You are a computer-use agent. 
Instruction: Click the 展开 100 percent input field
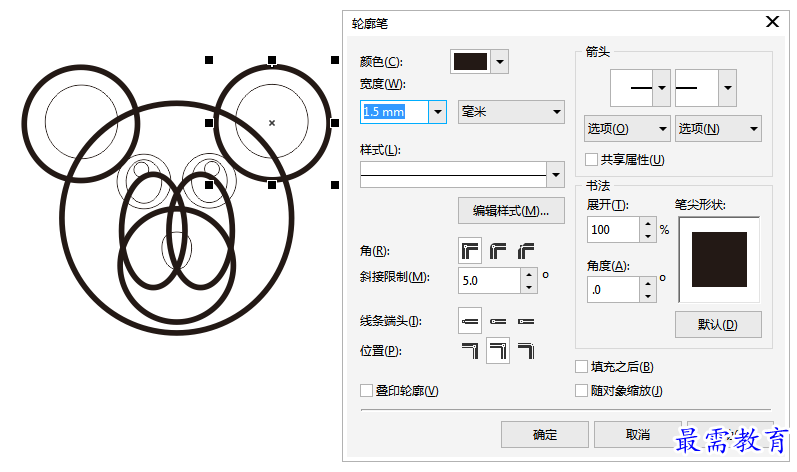click(x=613, y=230)
